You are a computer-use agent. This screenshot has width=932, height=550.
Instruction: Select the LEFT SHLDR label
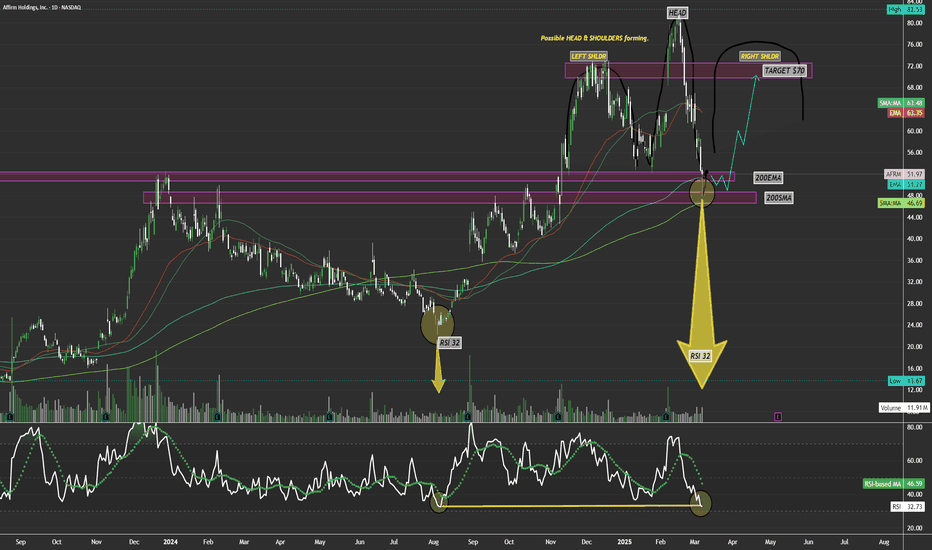[x=588, y=56]
